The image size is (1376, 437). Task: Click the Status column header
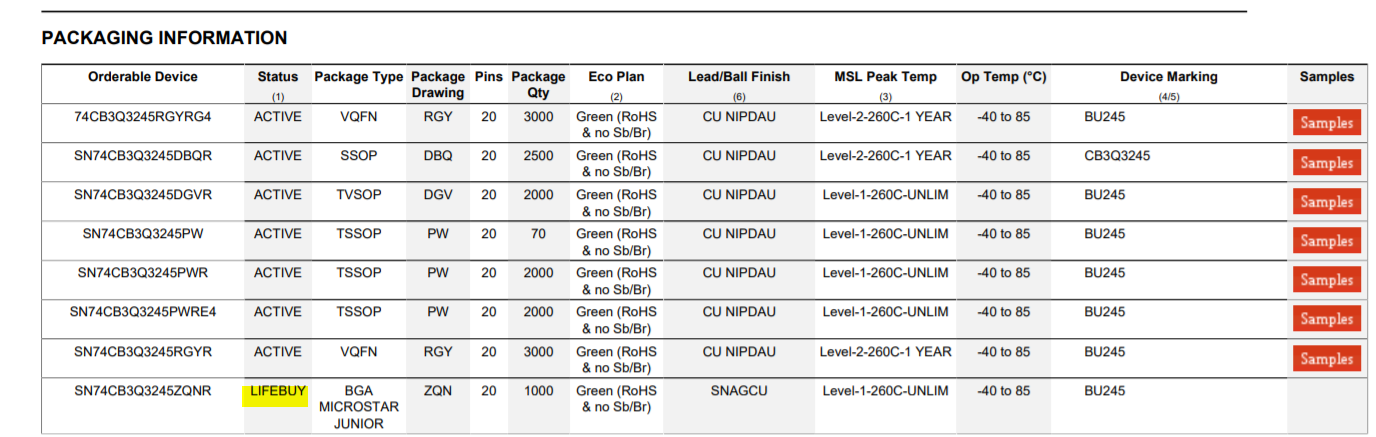click(277, 77)
